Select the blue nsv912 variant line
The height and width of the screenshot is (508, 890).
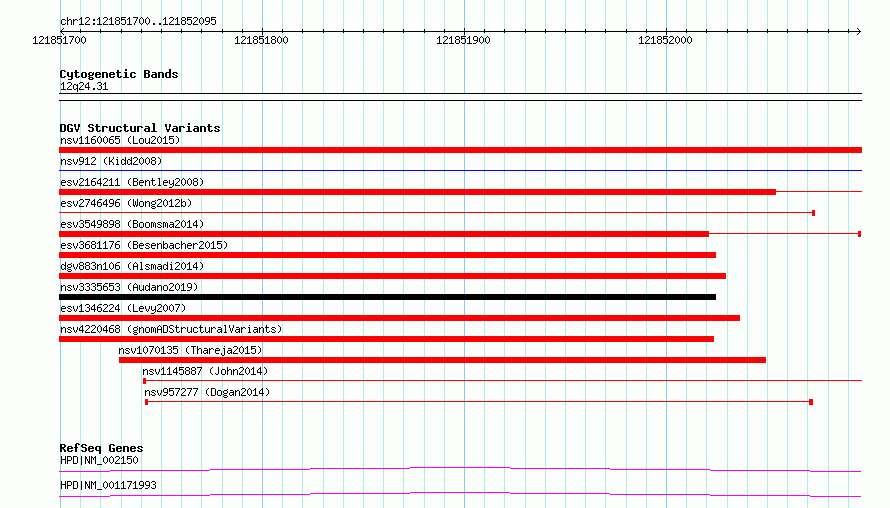(x=460, y=170)
